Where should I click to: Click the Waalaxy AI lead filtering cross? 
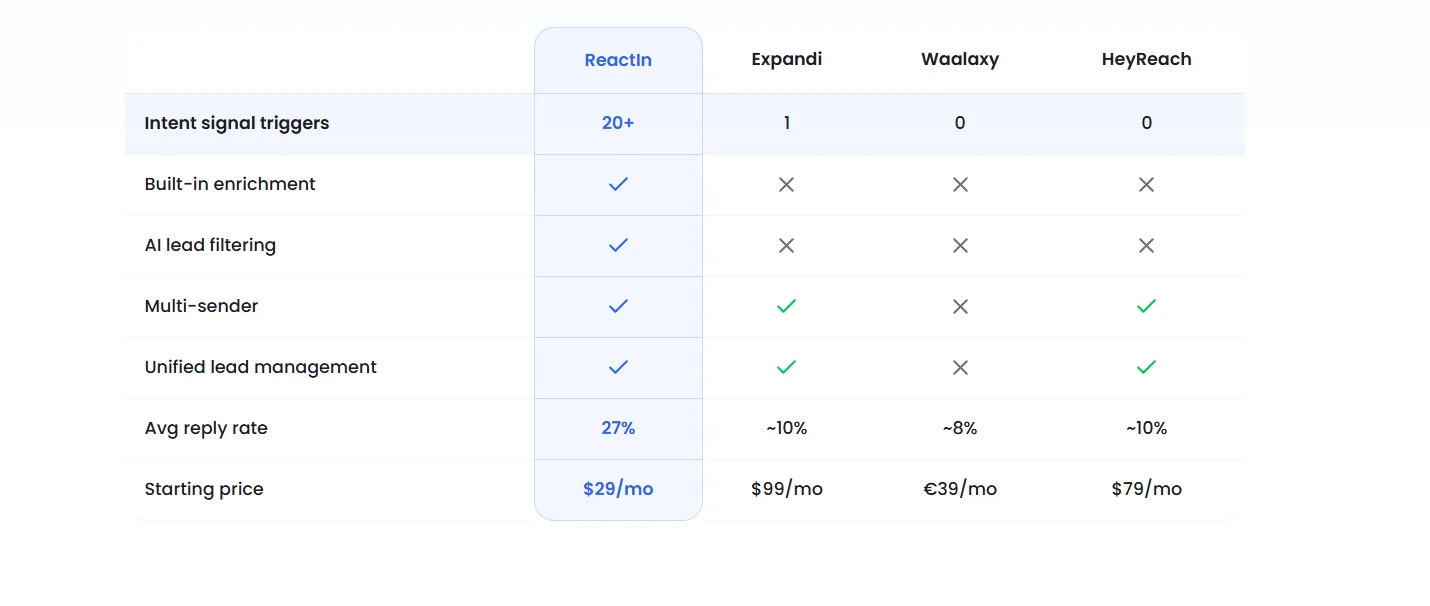tap(960, 245)
